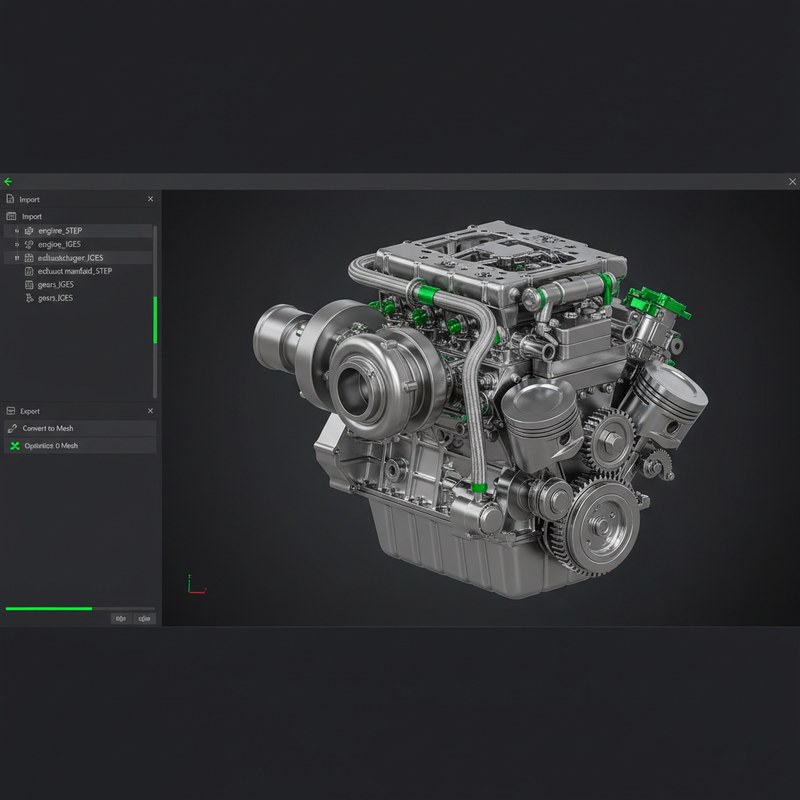The height and width of the screenshot is (800, 800).
Task: Click the Import panel header icon
Action: (10, 199)
